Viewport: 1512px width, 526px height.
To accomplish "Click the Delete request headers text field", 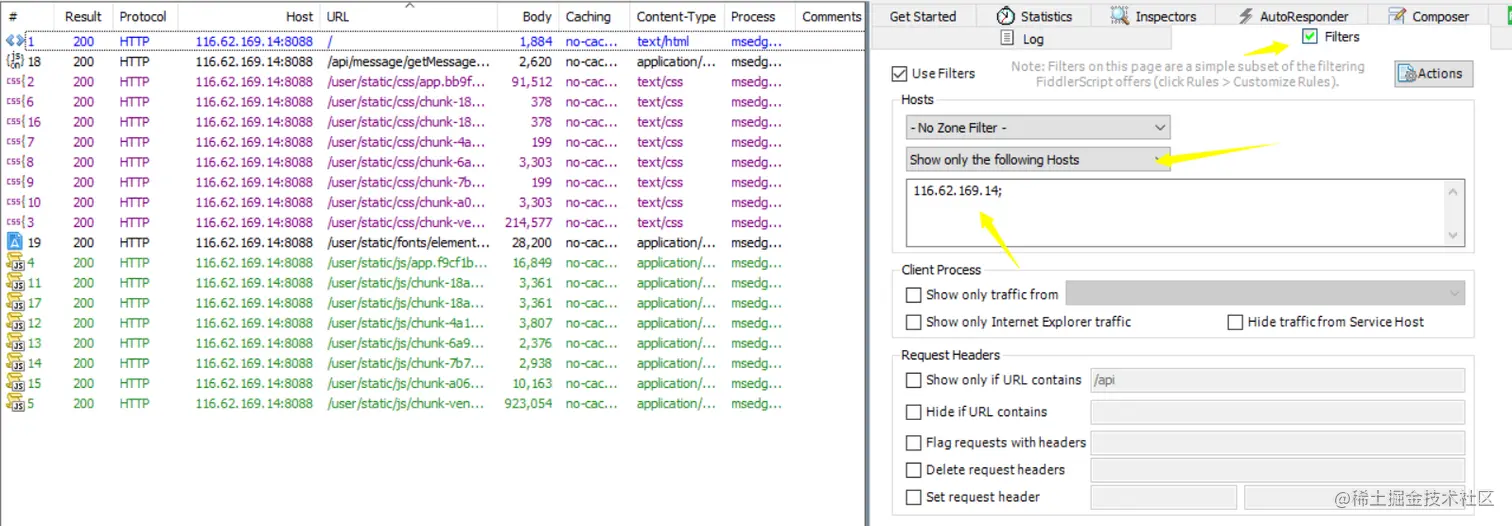I will click(x=1277, y=470).
